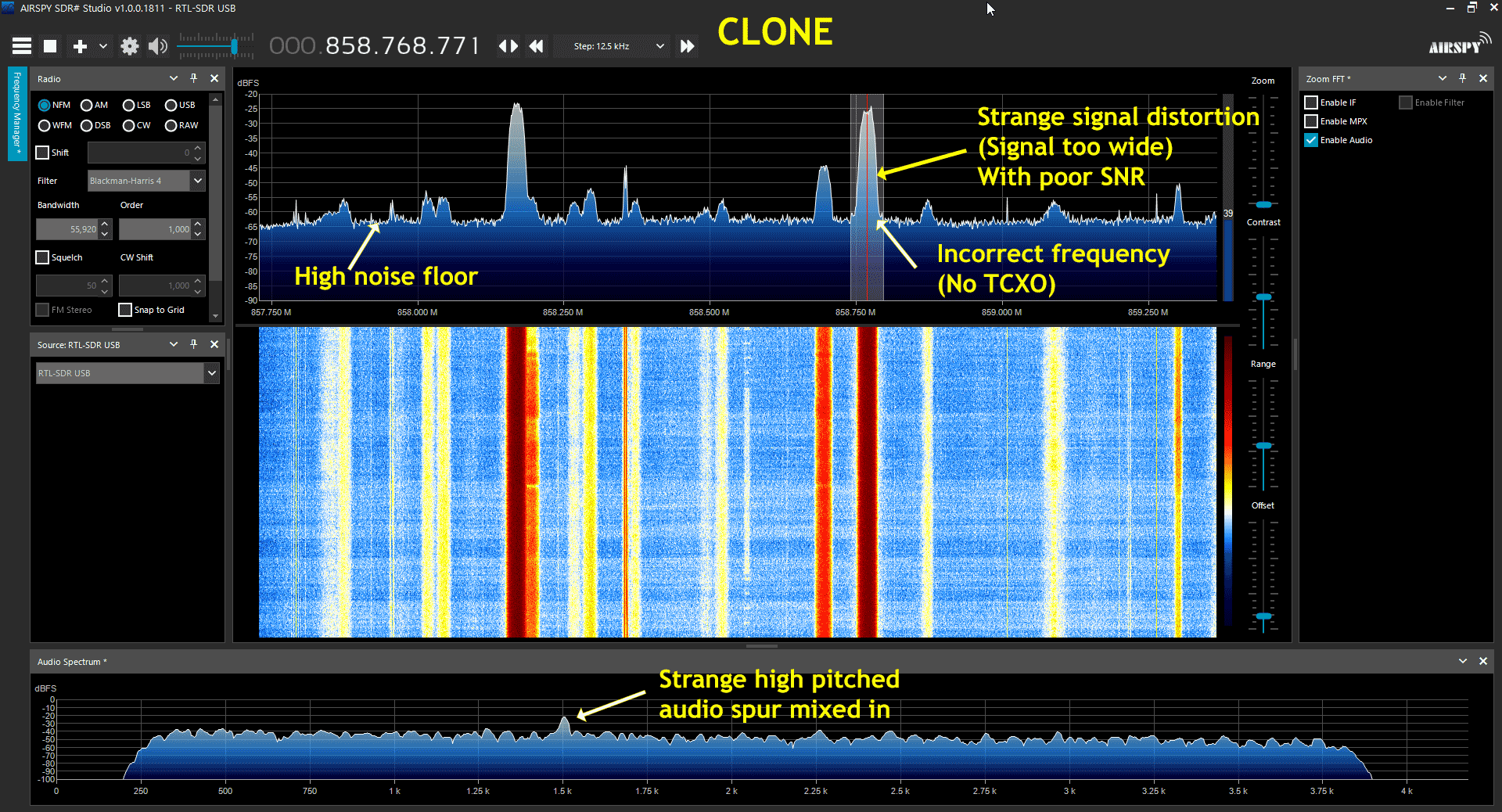Open the dropdown next to the plus icon
The image size is (1502, 812).
coord(103,46)
